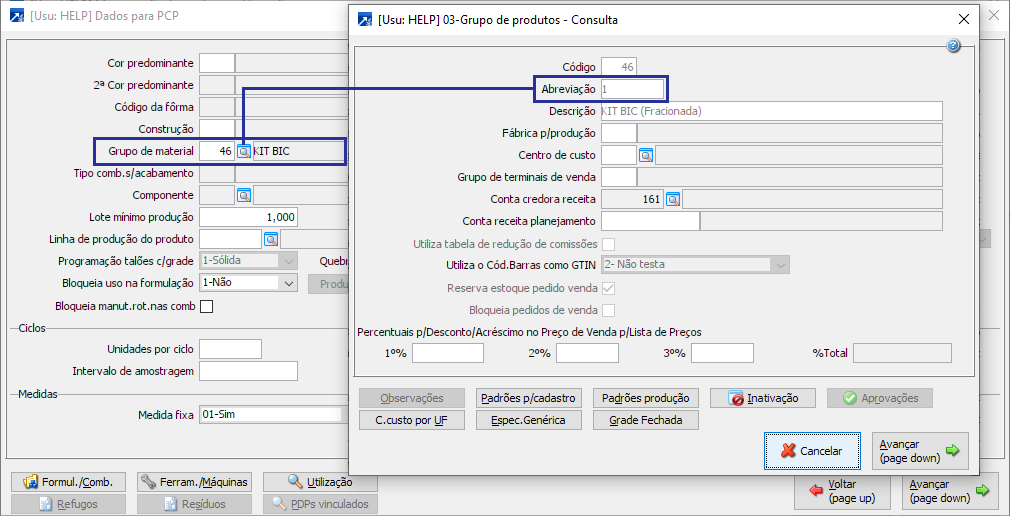This screenshot has width=1010, height=516.
Task: Toggle Reserva estoque pedido venda checkbox
Action: click(608, 288)
